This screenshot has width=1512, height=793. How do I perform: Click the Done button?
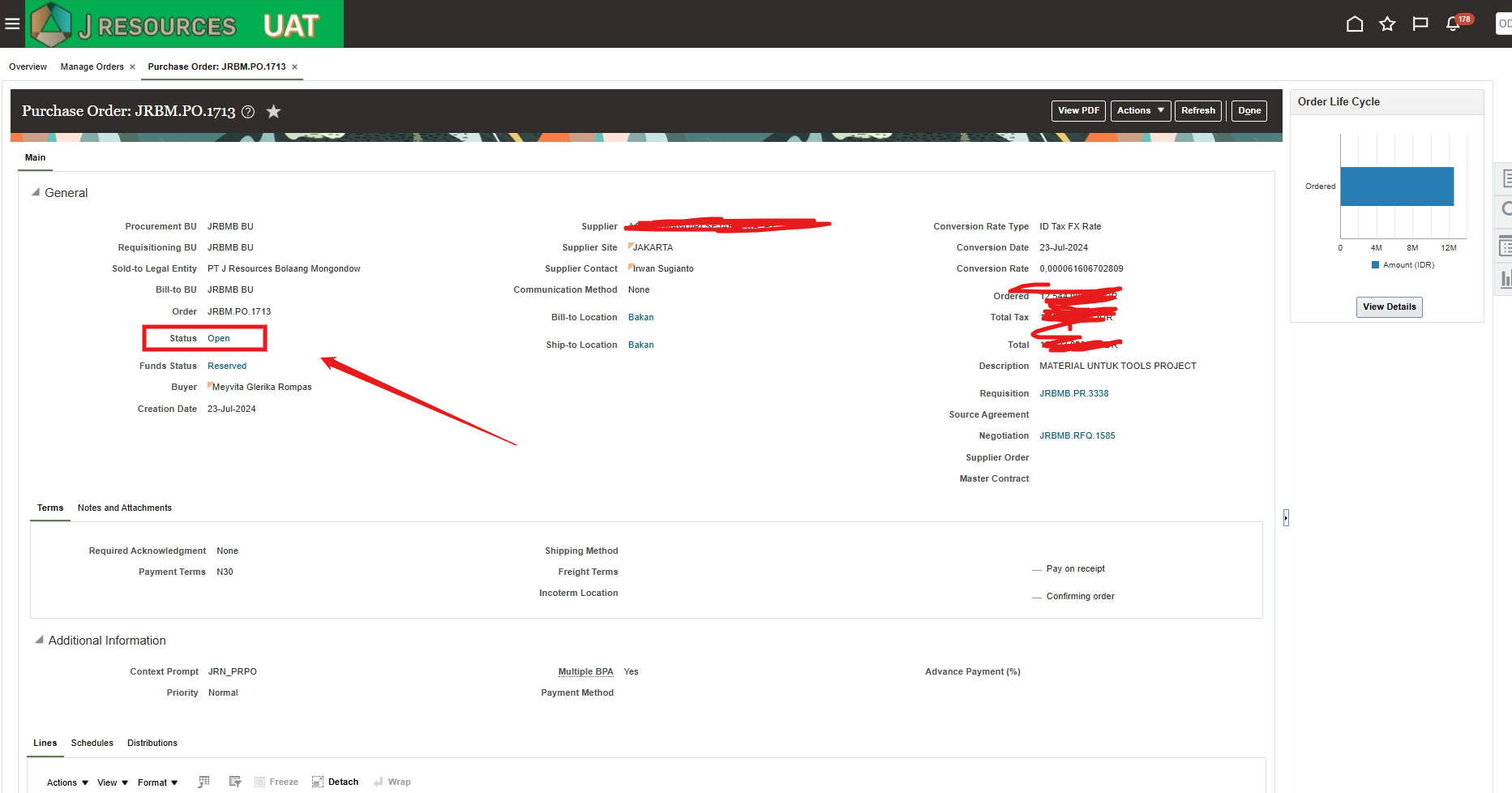(x=1249, y=111)
